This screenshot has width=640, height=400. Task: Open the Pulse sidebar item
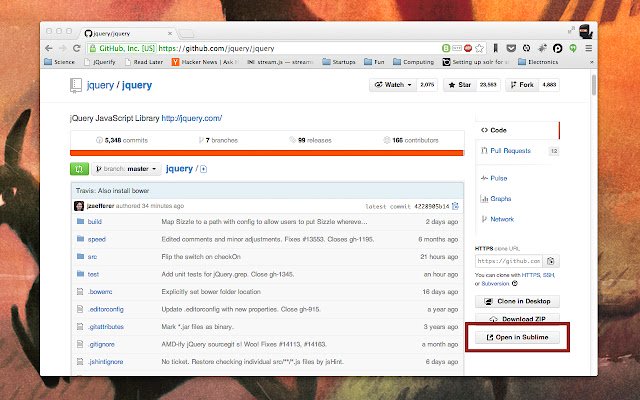[x=494, y=178]
